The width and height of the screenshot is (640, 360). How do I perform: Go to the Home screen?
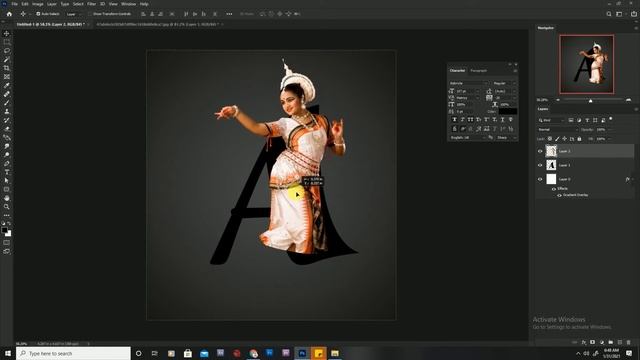9,14
